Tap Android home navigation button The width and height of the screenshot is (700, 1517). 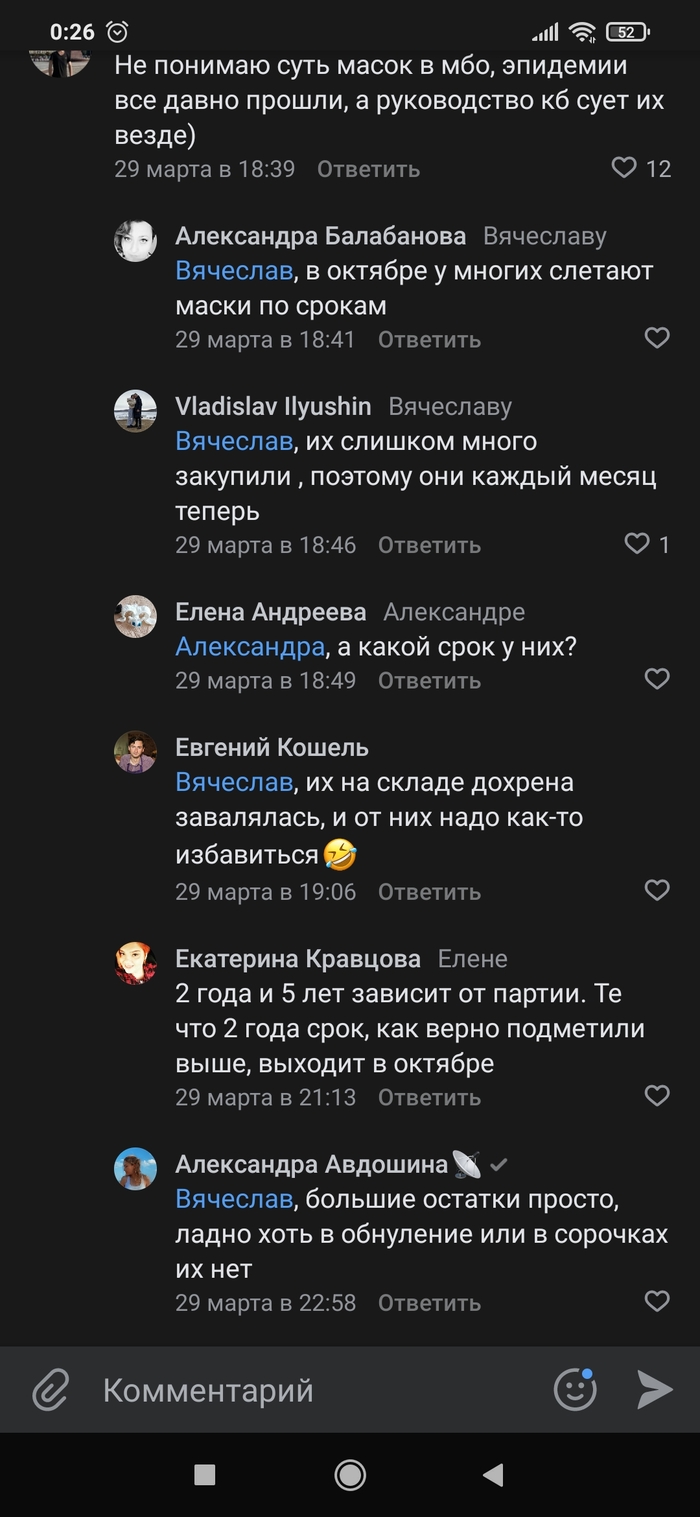coord(350,1475)
